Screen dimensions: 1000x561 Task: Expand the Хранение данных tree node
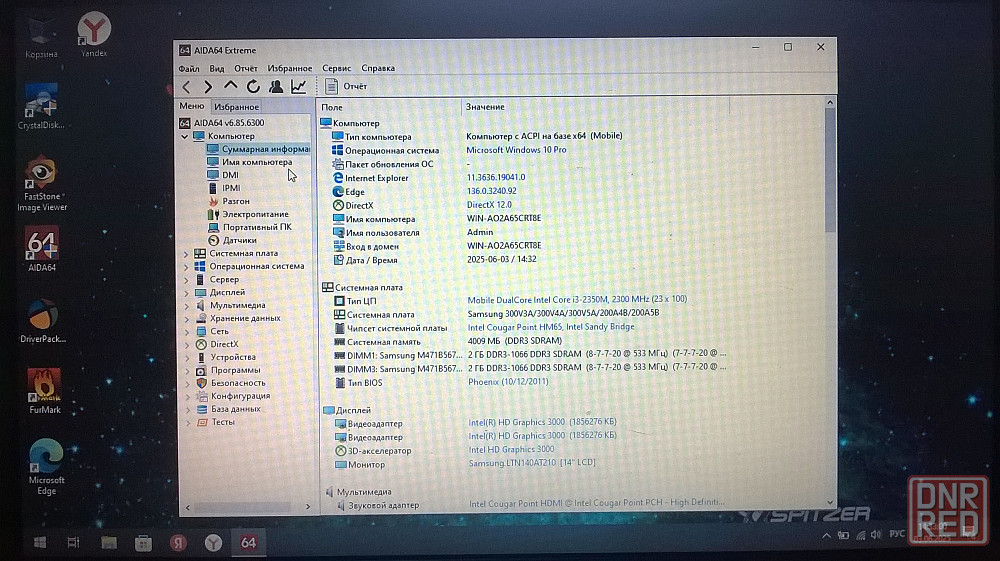187,319
